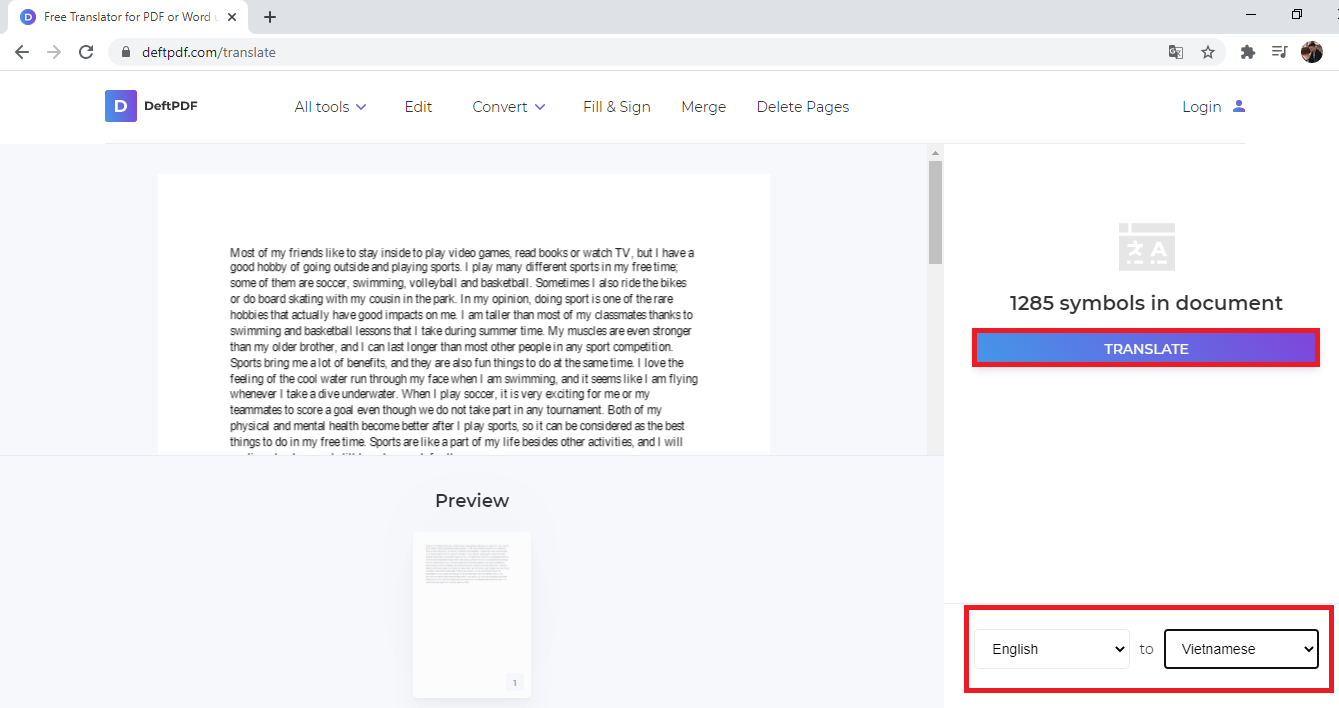1339x708 pixels.
Task: Click the word 'to' between language selectors
Action: tap(1146, 649)
